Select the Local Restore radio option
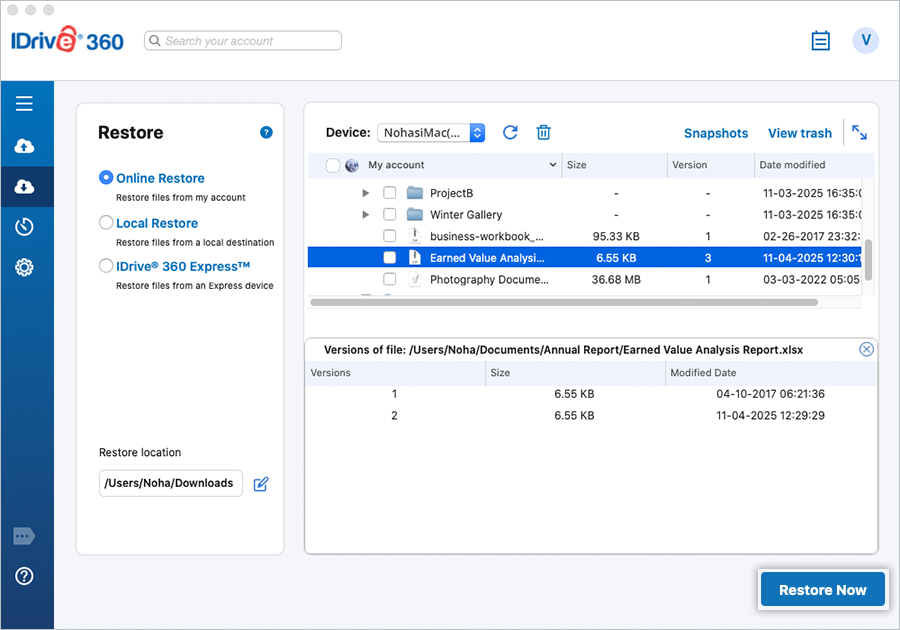900x630 pixels. [106, 223]
